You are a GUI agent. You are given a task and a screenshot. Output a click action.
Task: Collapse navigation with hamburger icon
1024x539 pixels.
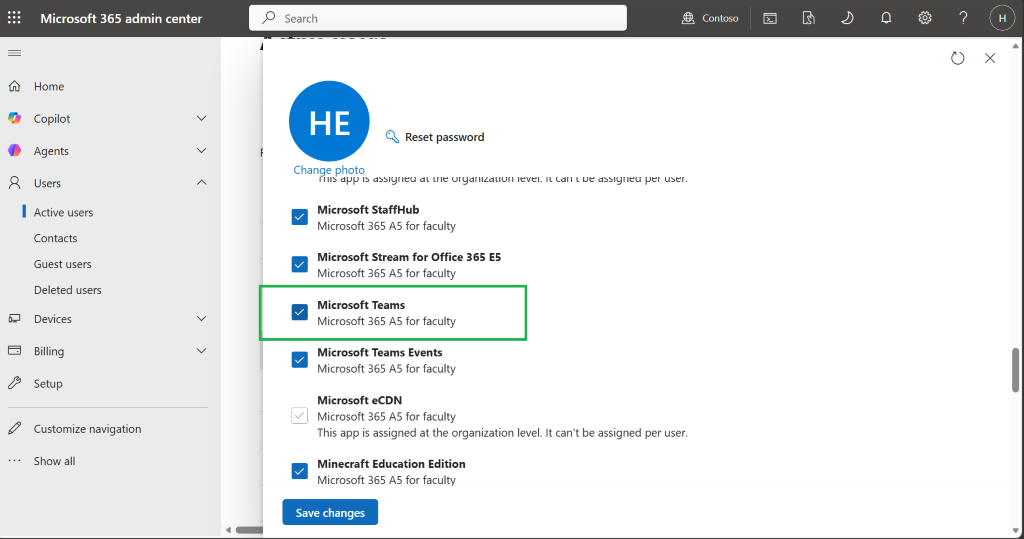pos(14,53)
